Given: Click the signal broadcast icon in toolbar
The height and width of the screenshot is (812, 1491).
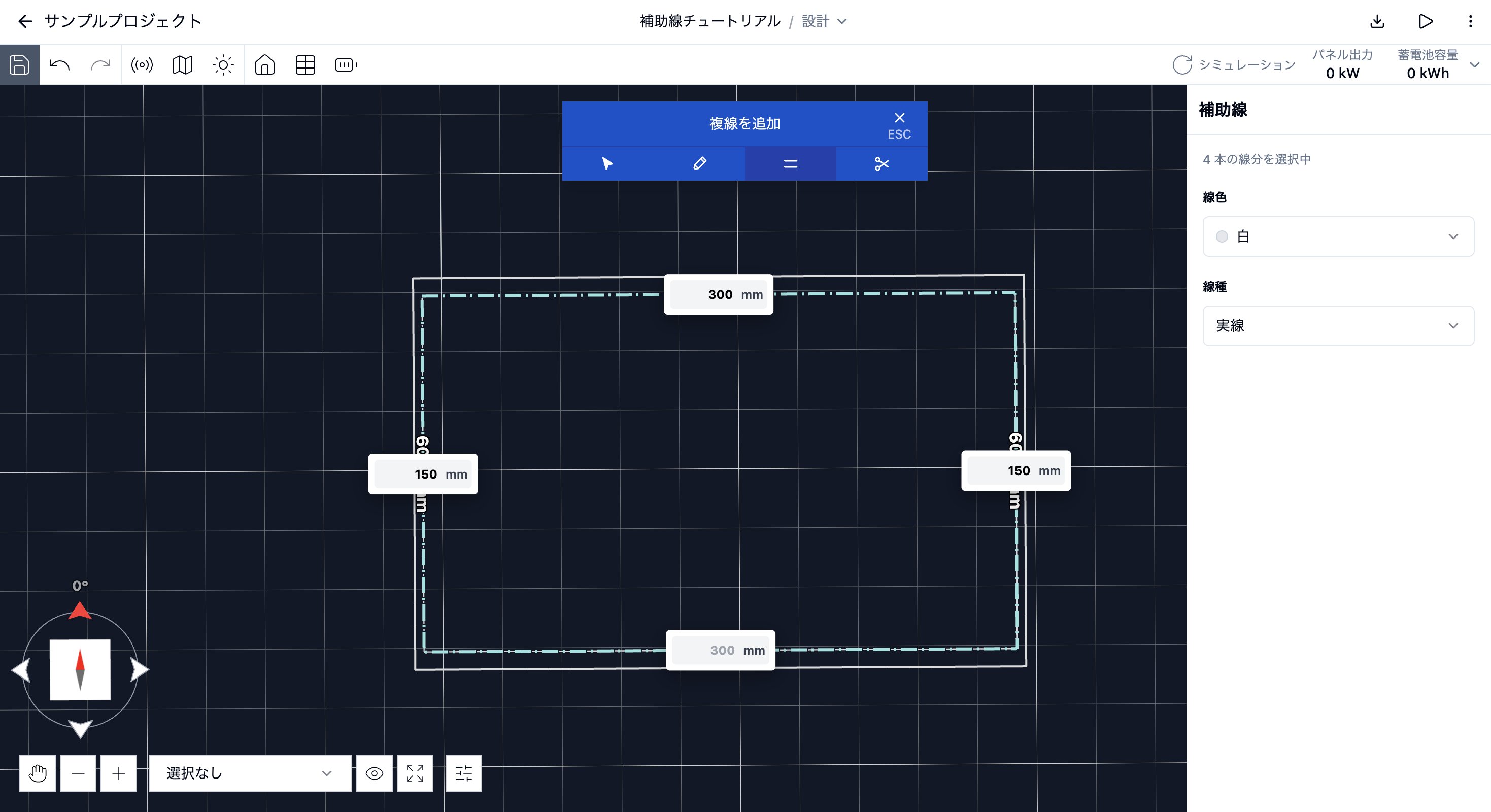Looking at the screenshot, I should coord(142,65).
